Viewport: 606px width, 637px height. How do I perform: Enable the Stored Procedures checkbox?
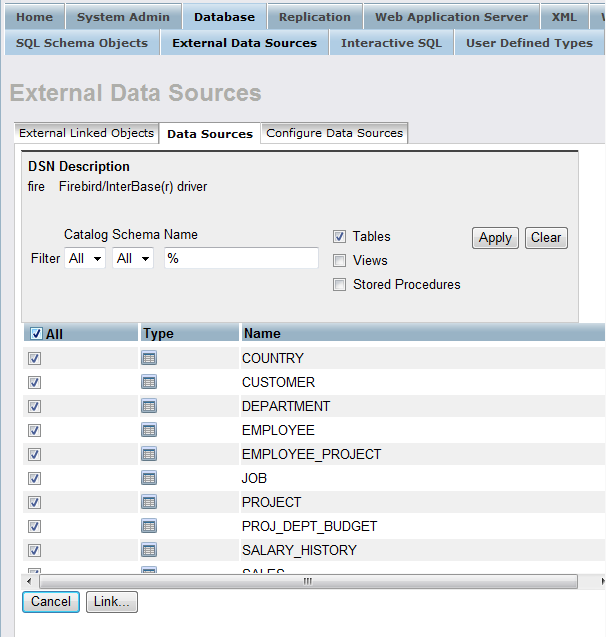[340, 285]
